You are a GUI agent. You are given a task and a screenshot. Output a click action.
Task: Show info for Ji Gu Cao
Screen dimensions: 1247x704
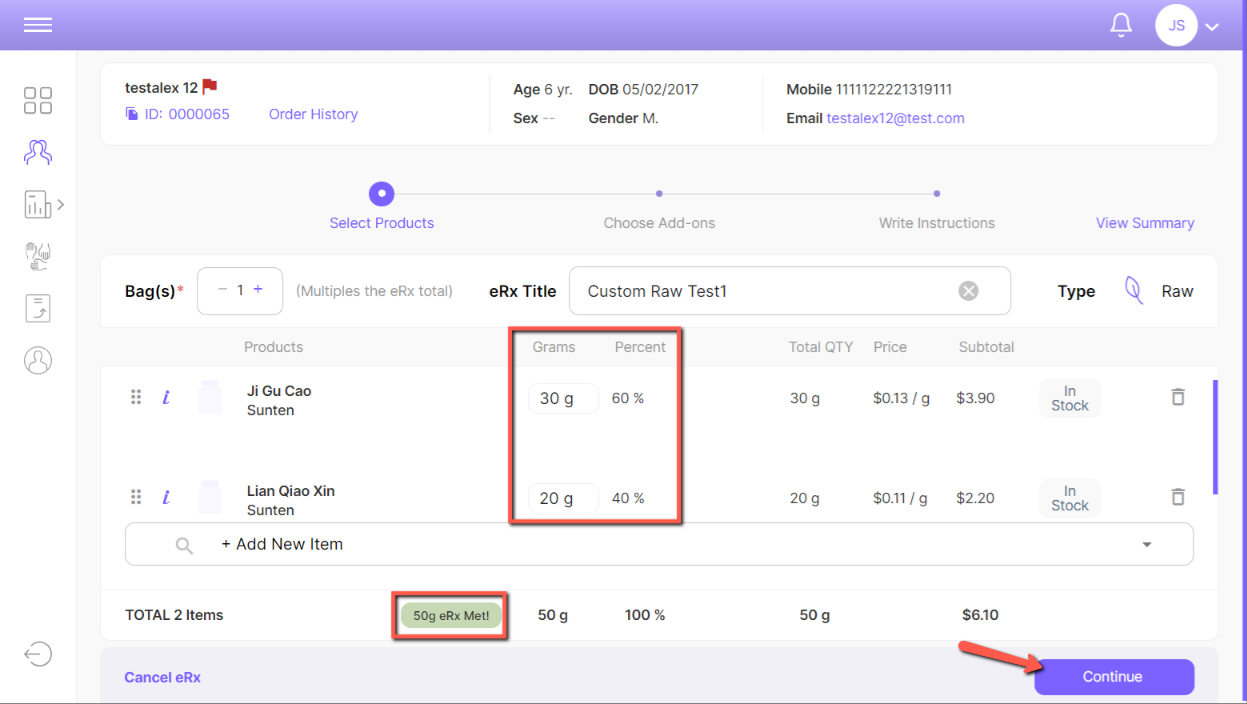[166, 398]
